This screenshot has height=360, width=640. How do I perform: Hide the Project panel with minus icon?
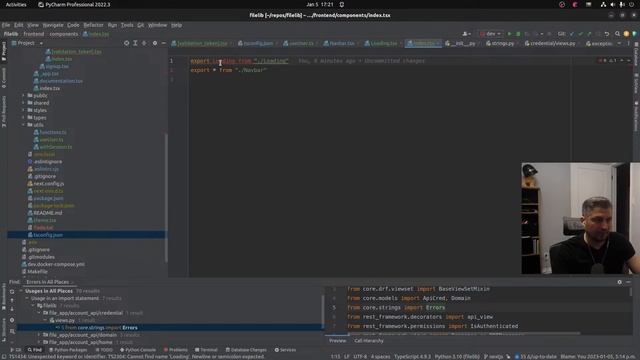click(164, 43)
